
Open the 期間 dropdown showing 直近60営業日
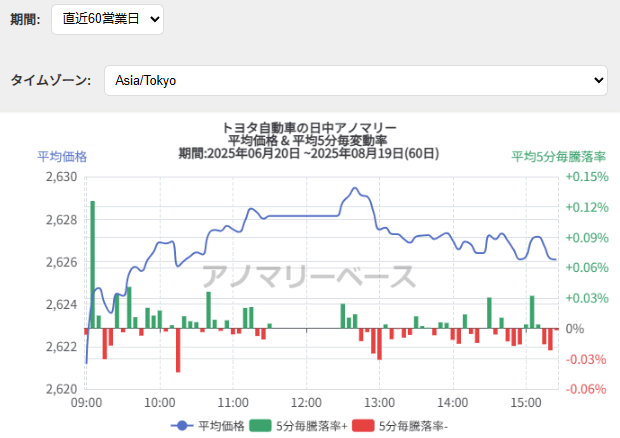tap(107, 19)
